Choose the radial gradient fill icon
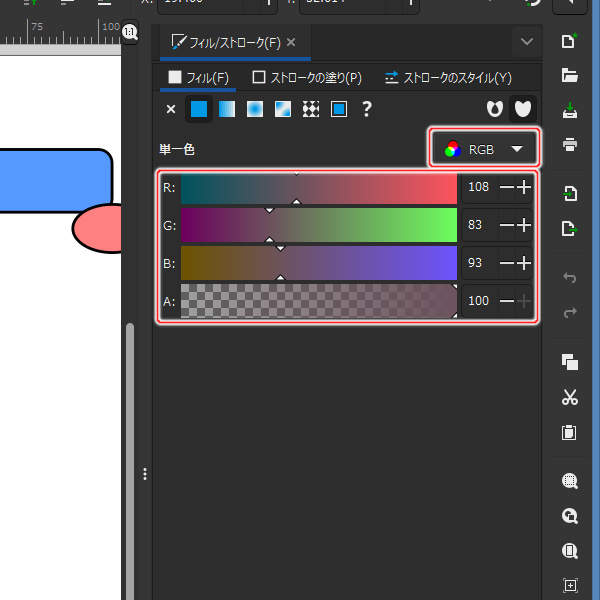This screenshot has width=600, height=600. [x=255, y=109]
